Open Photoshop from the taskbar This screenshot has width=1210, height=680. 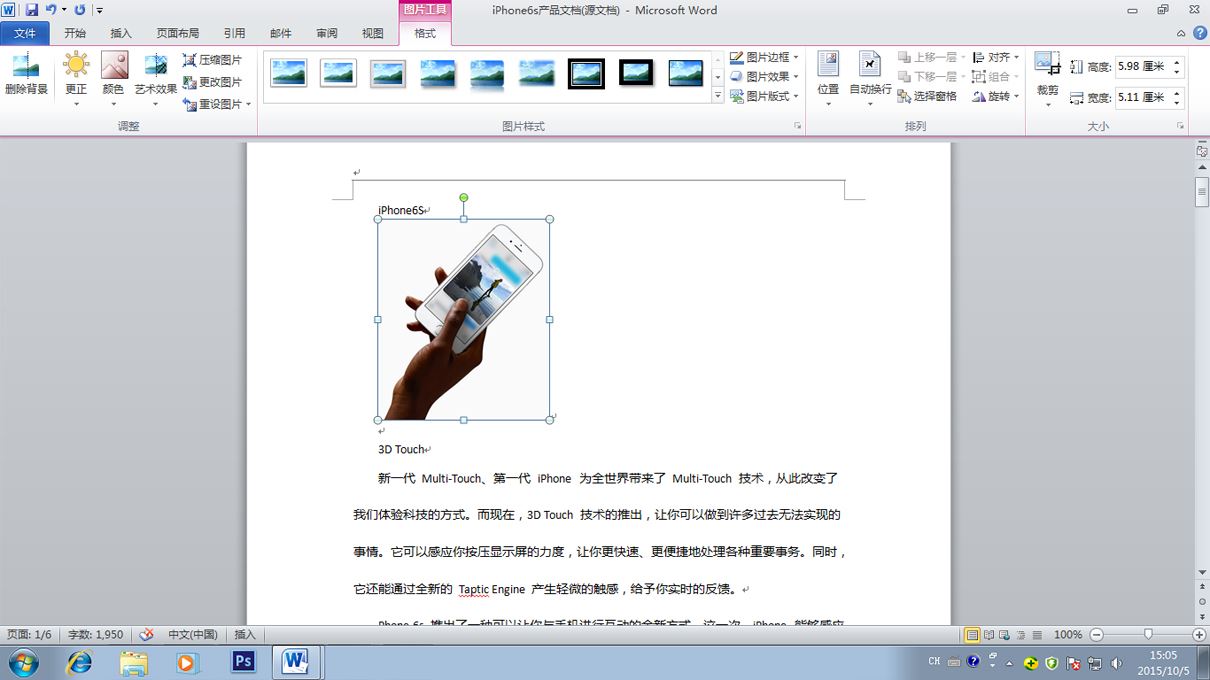pyautogui.click(x=243, y=662)
